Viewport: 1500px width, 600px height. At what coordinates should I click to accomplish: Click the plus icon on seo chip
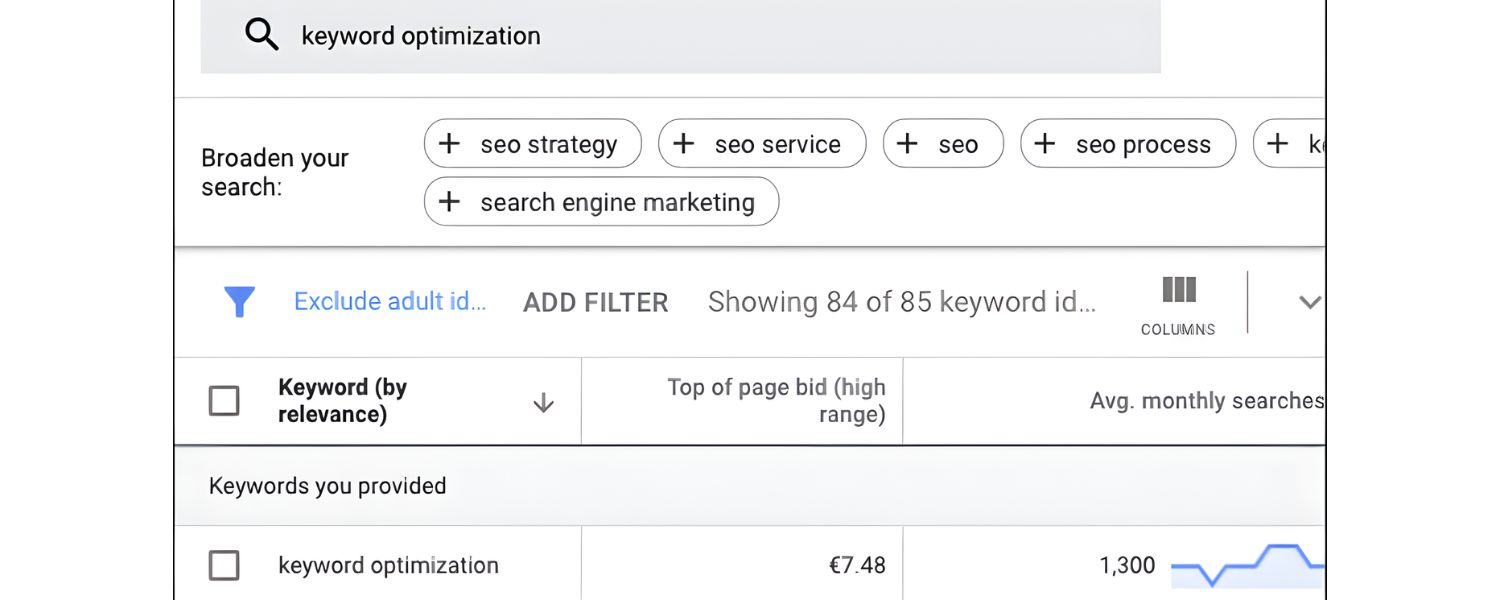click(x=908, y=144)
